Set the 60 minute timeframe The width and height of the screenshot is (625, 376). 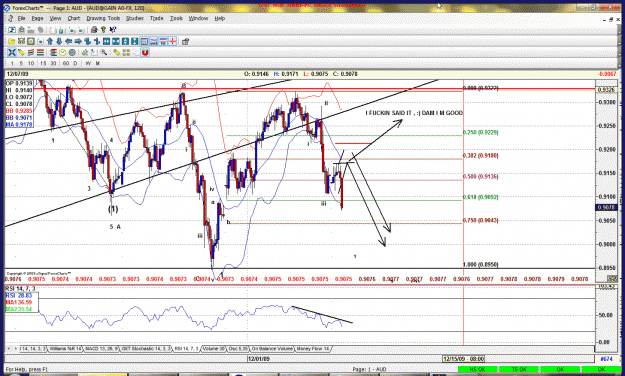[66, 63]
